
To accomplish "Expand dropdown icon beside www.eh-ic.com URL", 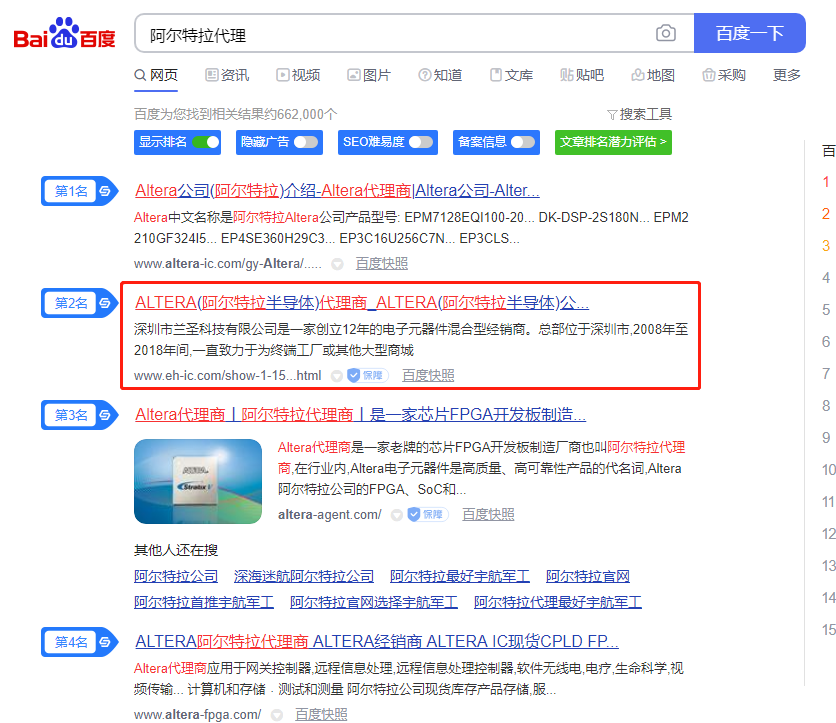I will tap(336, 376).
